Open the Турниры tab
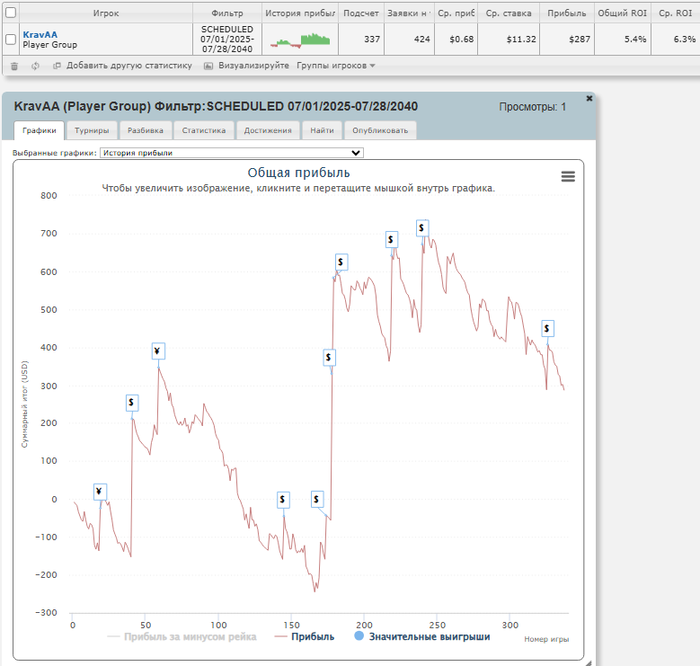This screenshot has width=700, height=666. point(92,130)
